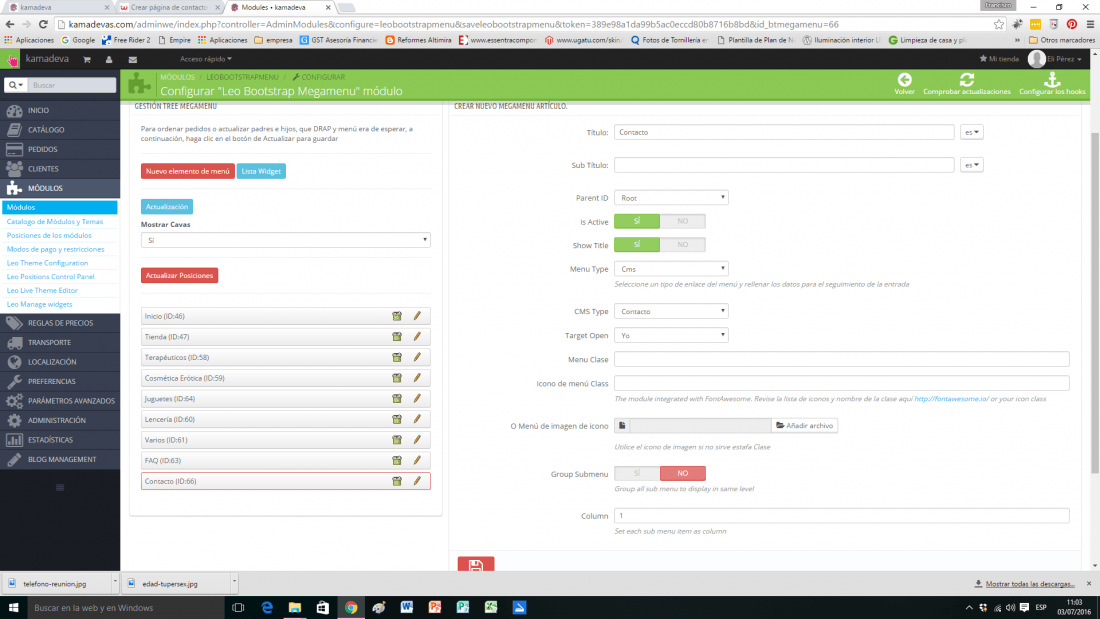The image size is (1100, 619).
Task: Set Show Title to NO
Action: pyautogui.click(x=683, y=245)
